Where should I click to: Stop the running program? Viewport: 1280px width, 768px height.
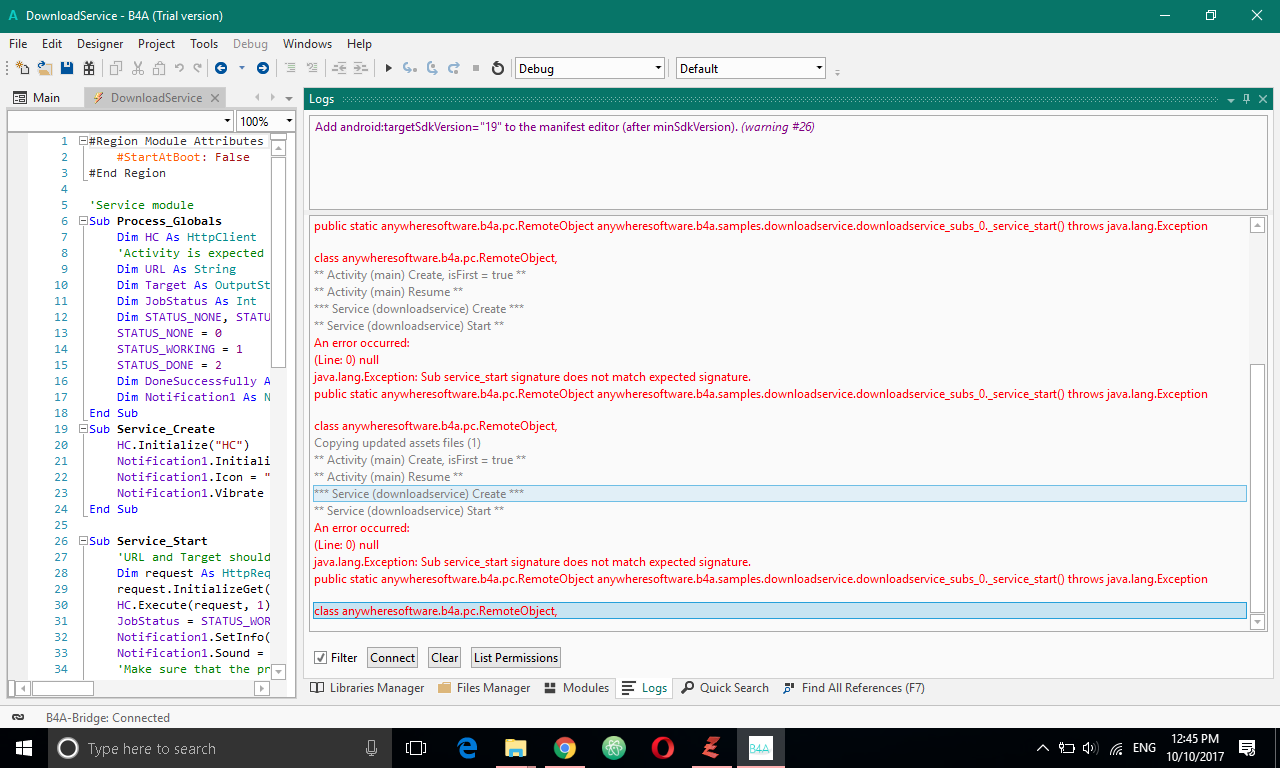click(x=476, y=68)
